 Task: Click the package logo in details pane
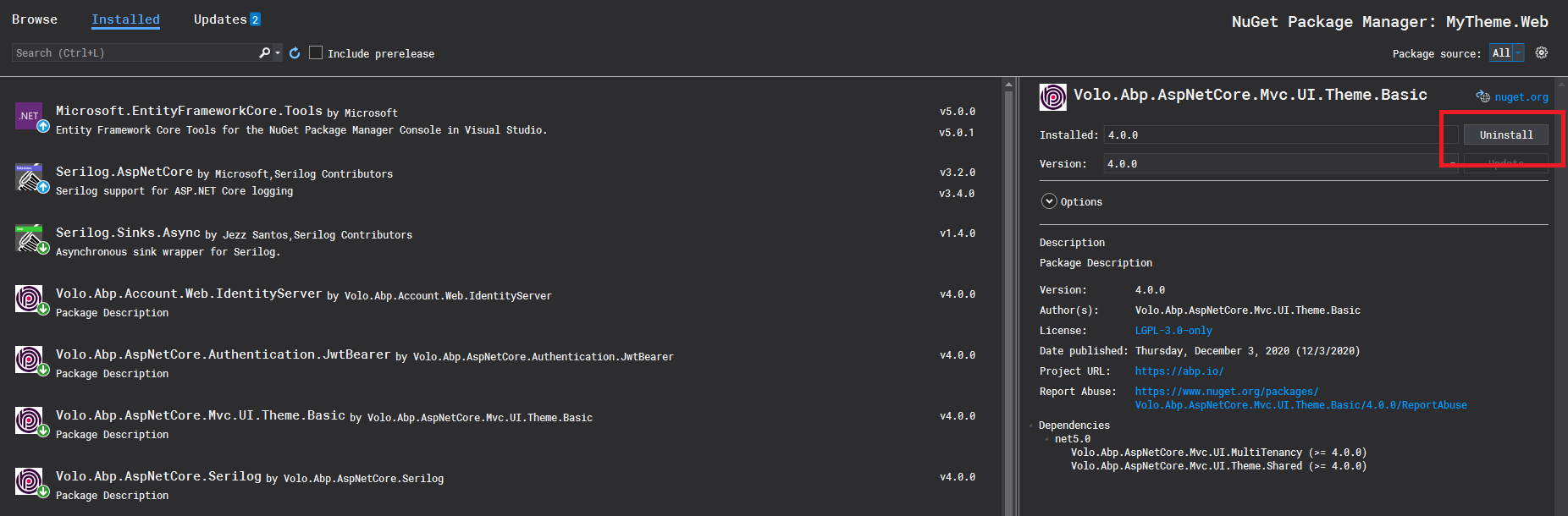[1053, 97]
